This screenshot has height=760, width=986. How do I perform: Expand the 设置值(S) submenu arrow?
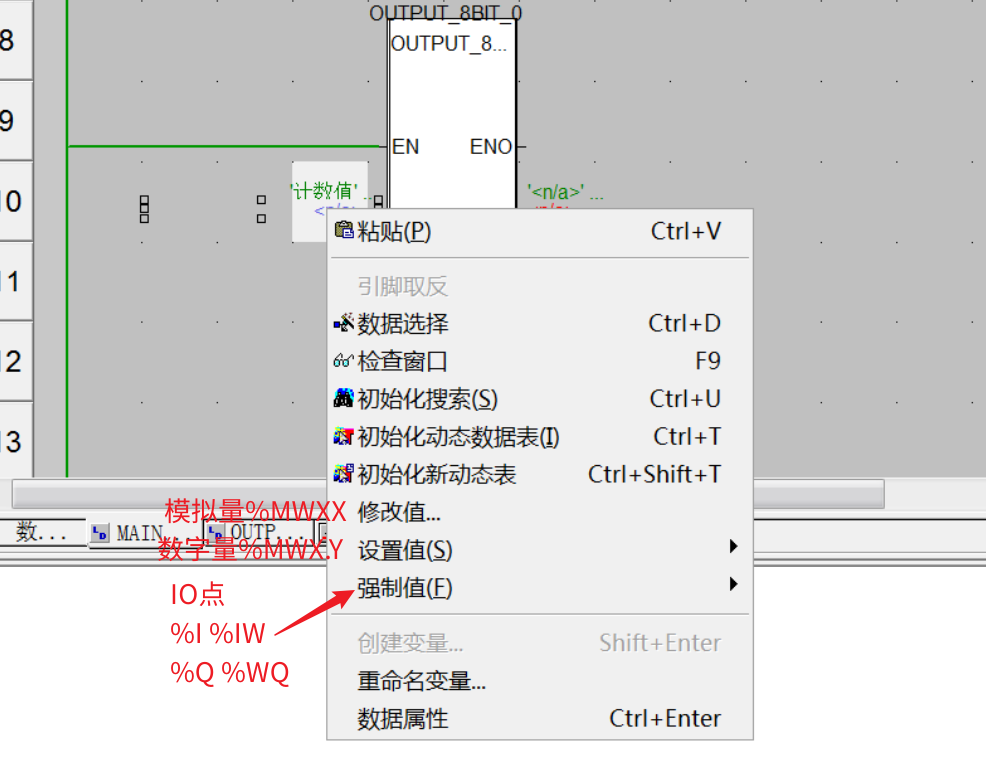[733, 546]
